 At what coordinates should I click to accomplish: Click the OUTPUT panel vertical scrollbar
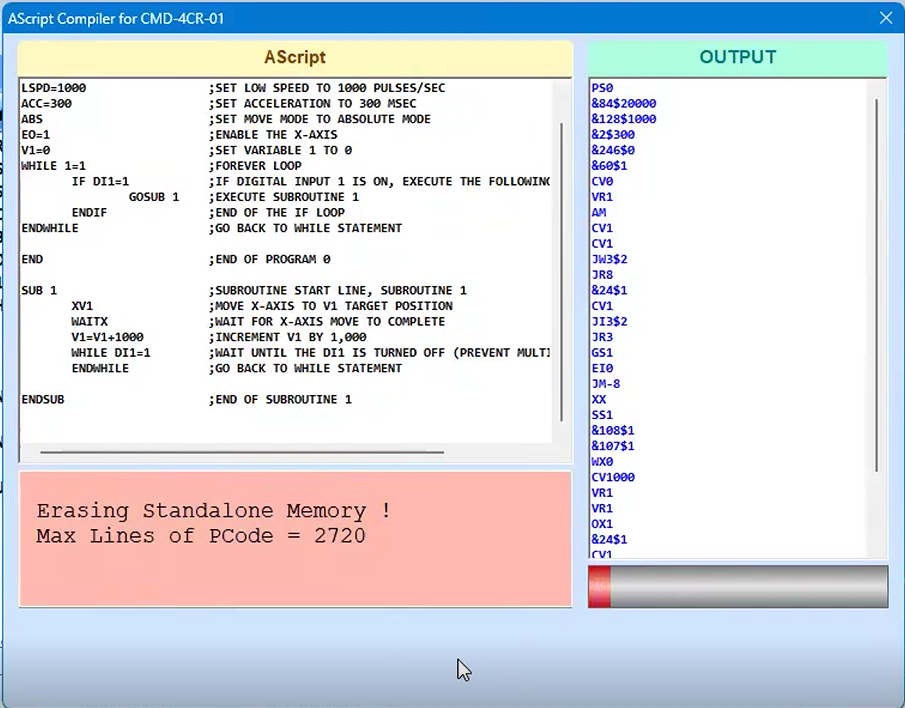point(877,285)
